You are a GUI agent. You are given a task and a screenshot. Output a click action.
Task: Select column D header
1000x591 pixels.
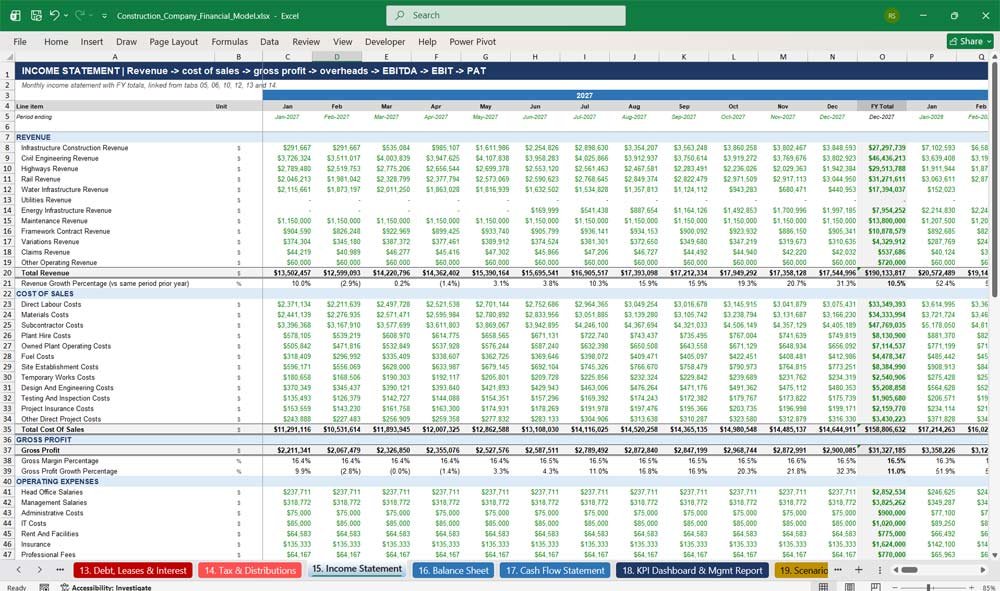[337, 57]
